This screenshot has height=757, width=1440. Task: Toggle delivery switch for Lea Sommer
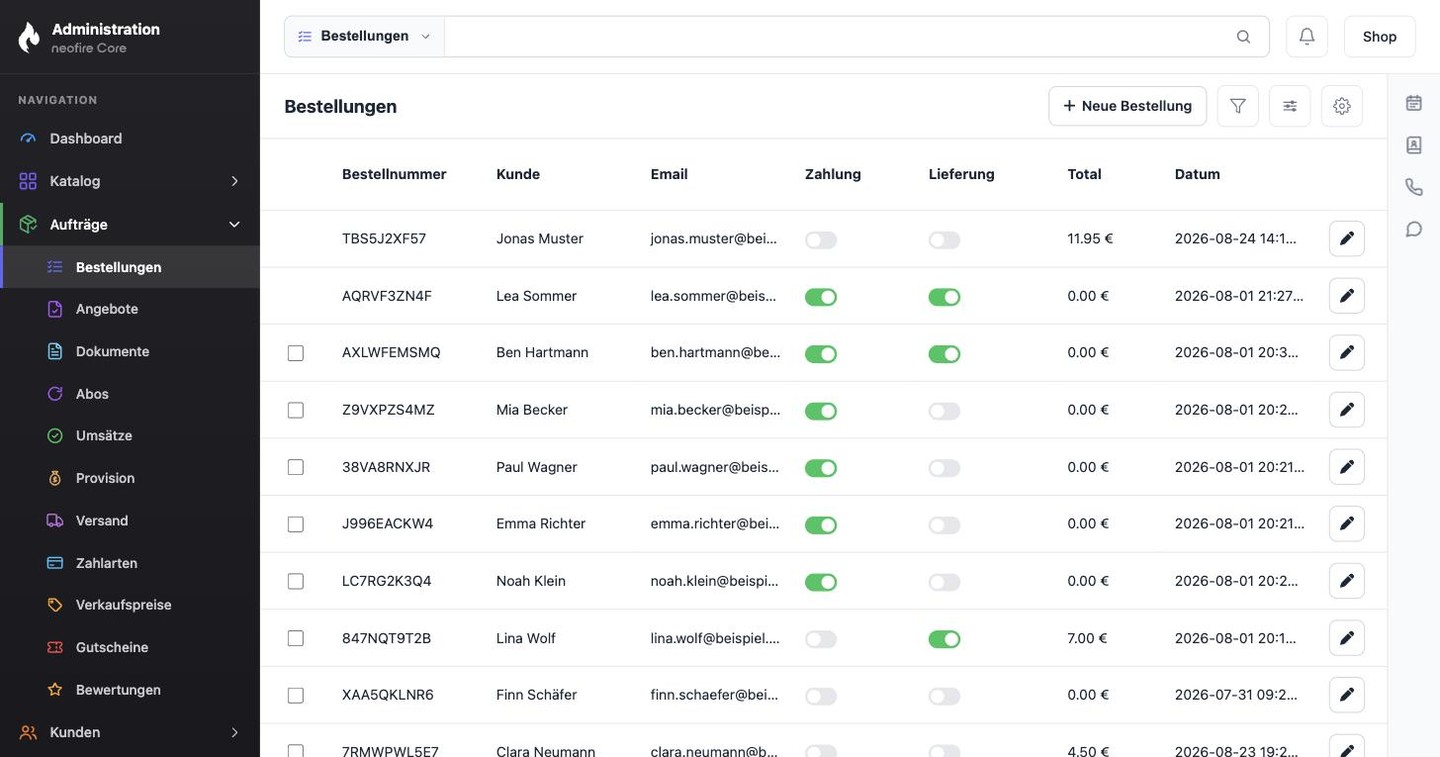(944, 297)
